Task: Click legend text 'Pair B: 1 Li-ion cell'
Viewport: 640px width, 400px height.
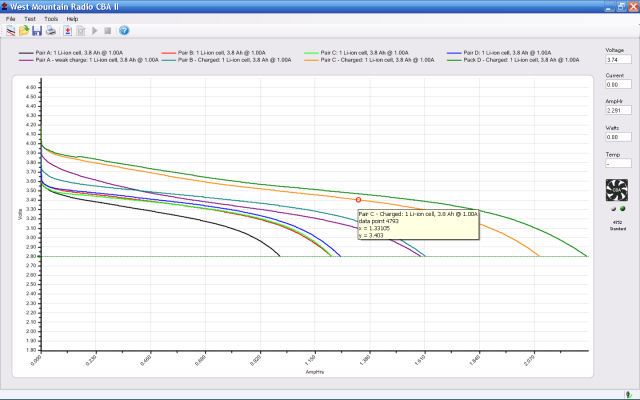Action: (201, 53)
